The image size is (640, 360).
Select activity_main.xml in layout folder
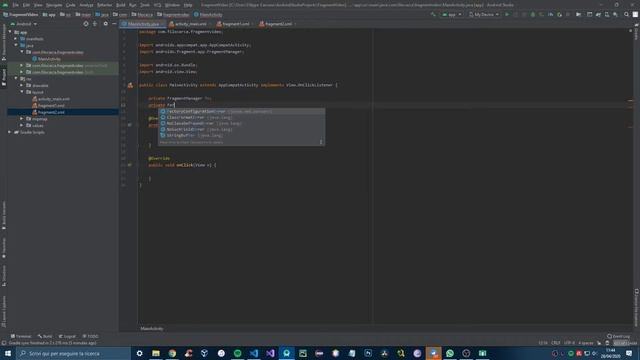click(54, 99)
